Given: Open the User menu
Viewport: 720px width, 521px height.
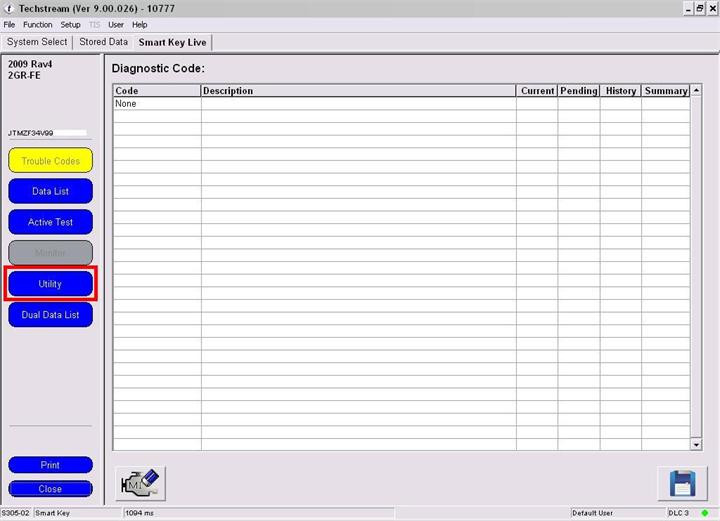Looking at the screenshot, I should coord(116,25).
